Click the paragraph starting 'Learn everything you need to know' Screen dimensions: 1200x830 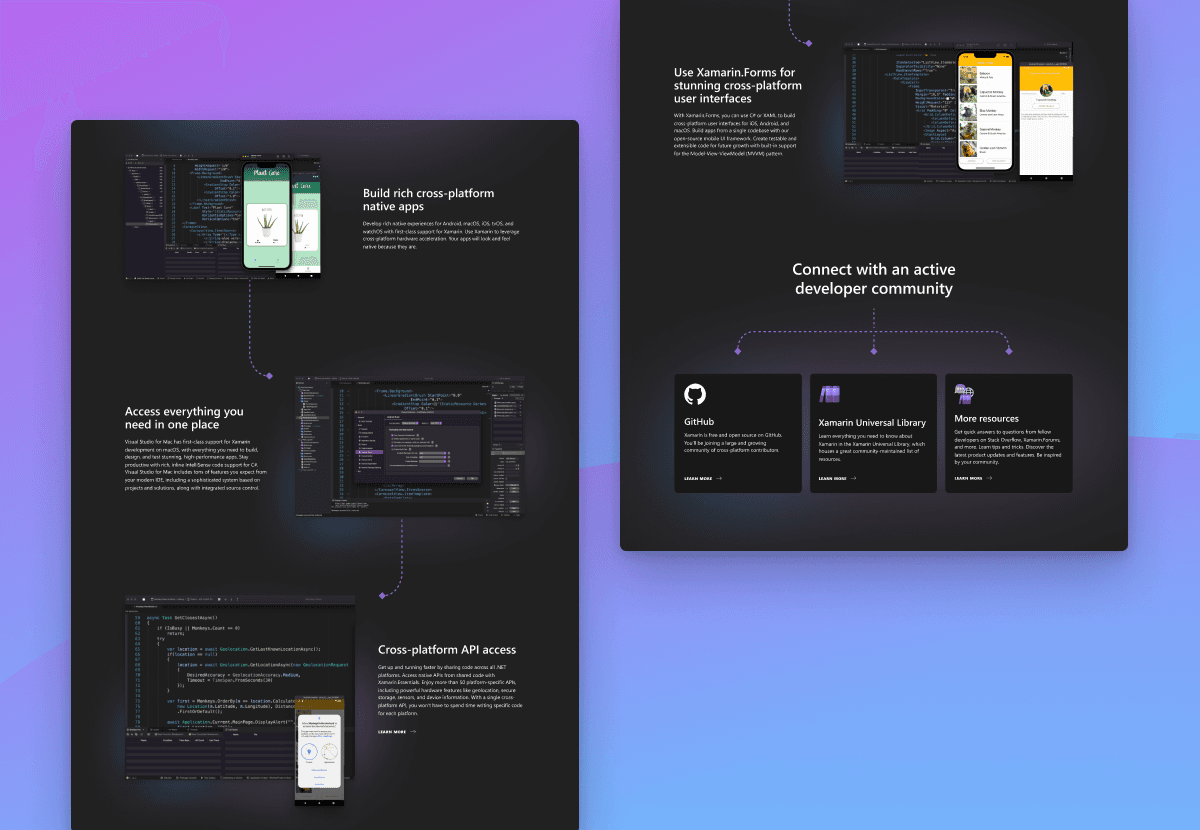click(x=872, y=448)
